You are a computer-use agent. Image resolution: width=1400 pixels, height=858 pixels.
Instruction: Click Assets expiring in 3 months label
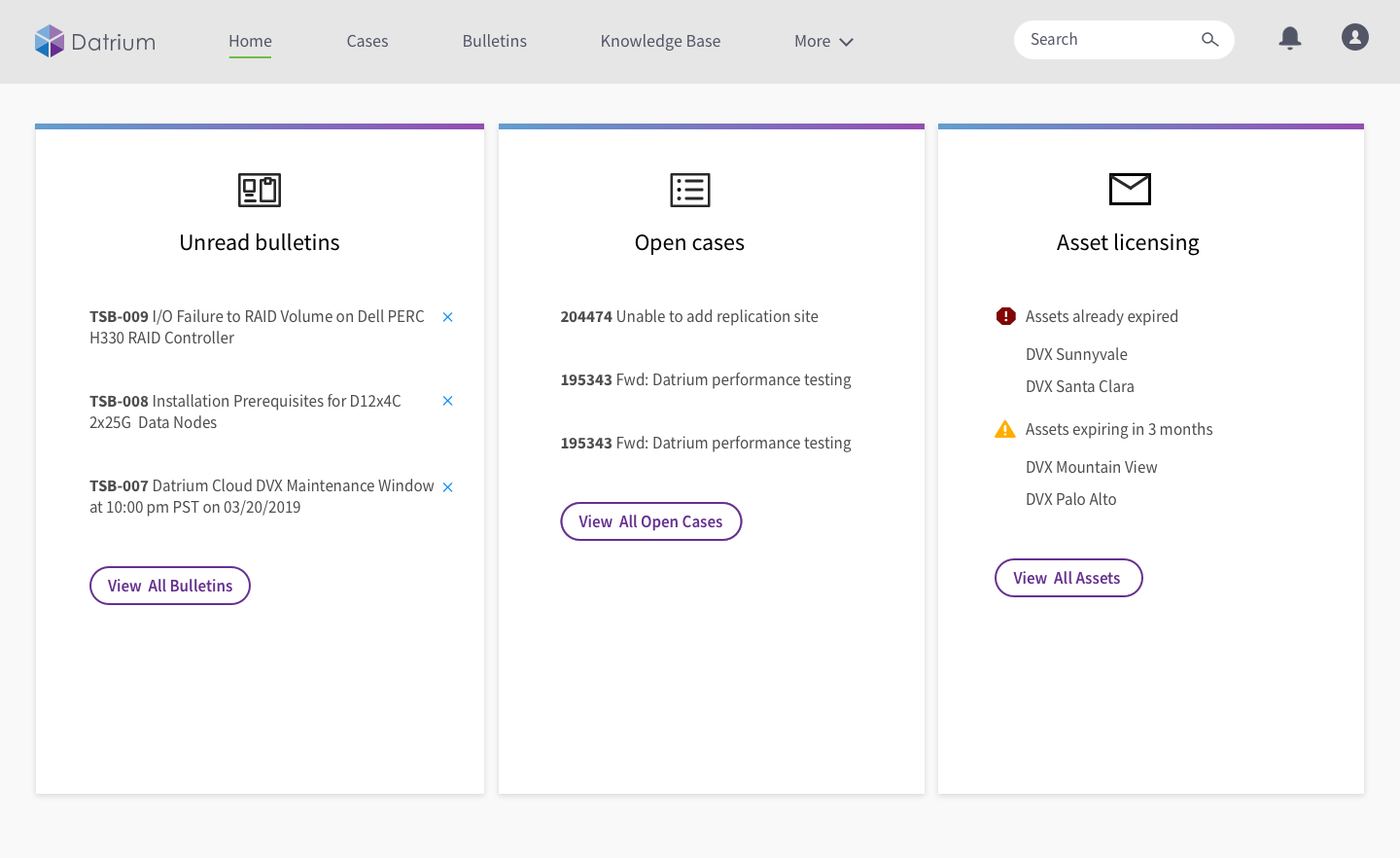pyautogui.click(x=1119, y=429)
